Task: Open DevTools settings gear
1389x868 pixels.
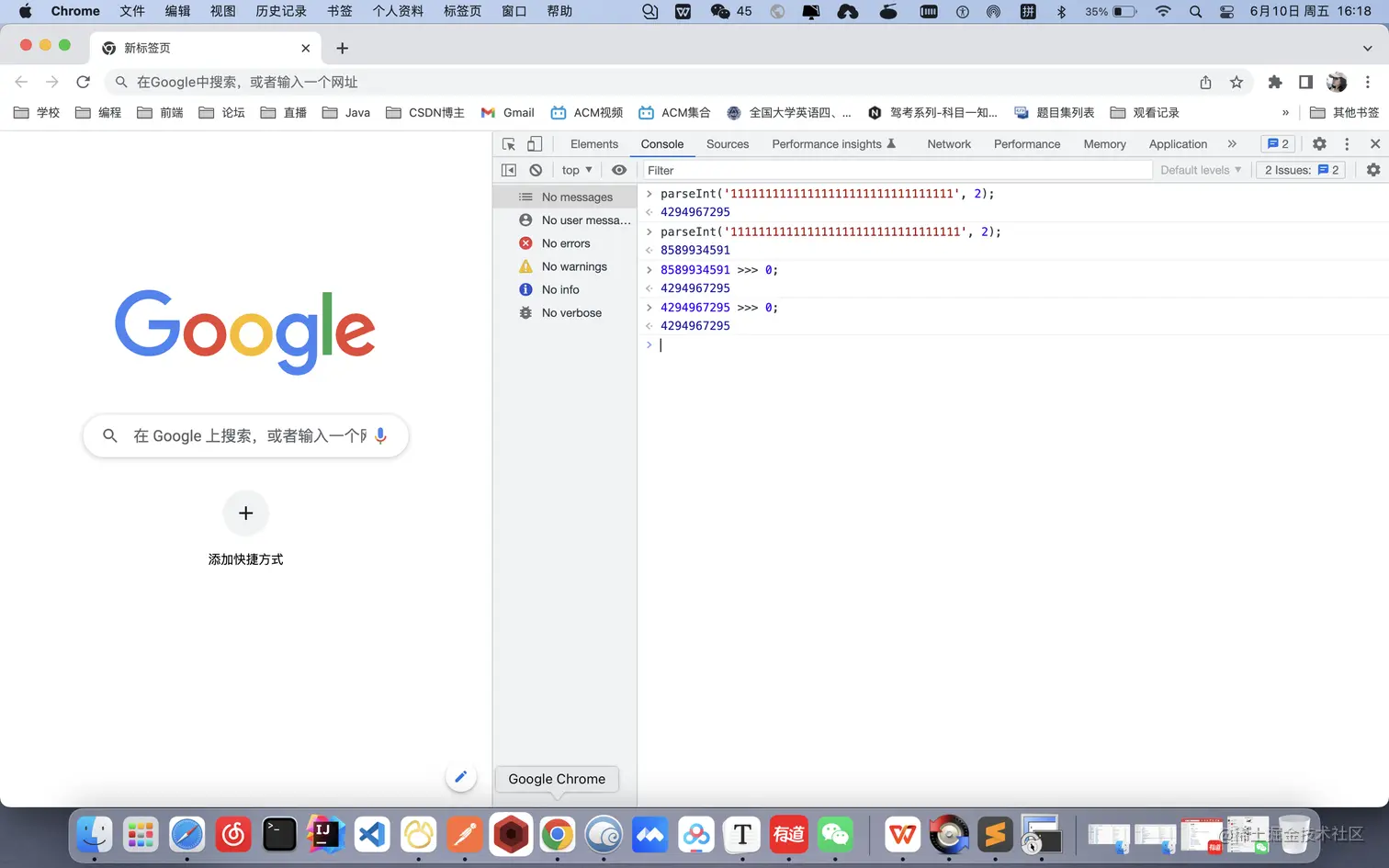Action: click(x=1319, y=144)
